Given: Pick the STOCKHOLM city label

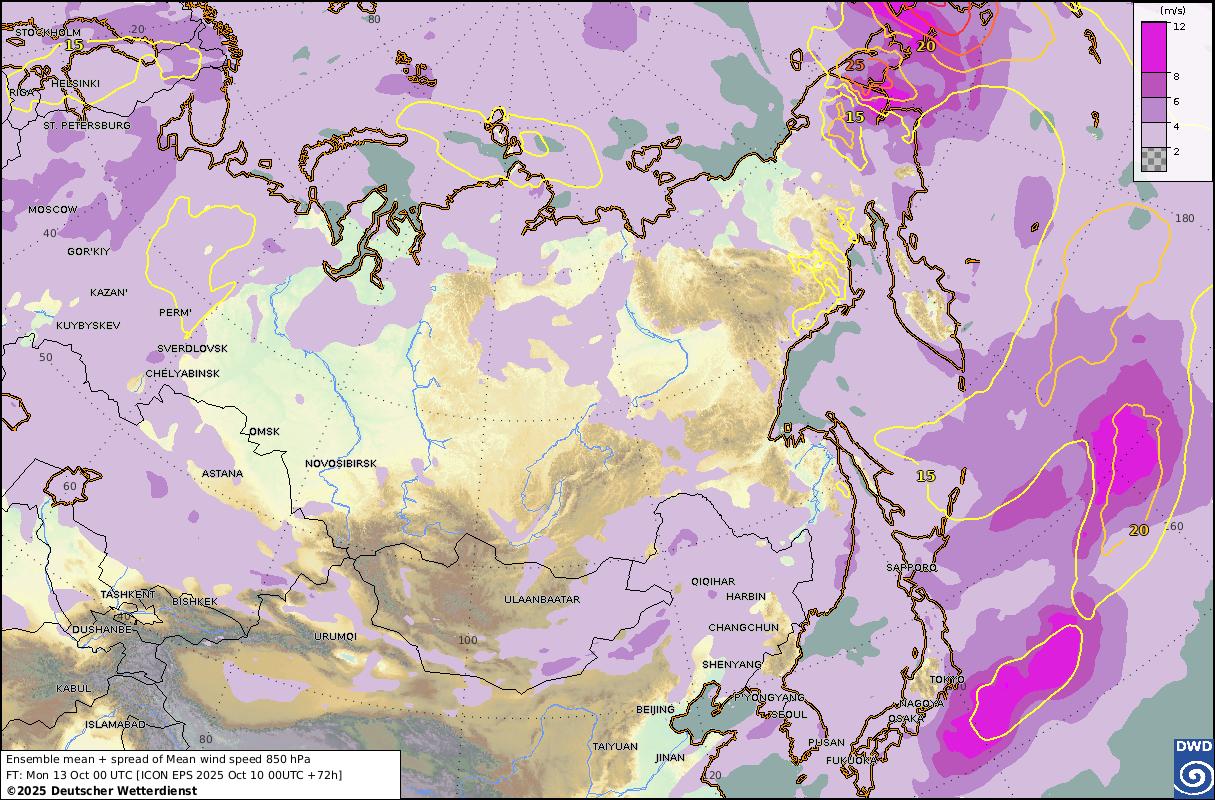Looking at the screenshot, I should point(47,32).
